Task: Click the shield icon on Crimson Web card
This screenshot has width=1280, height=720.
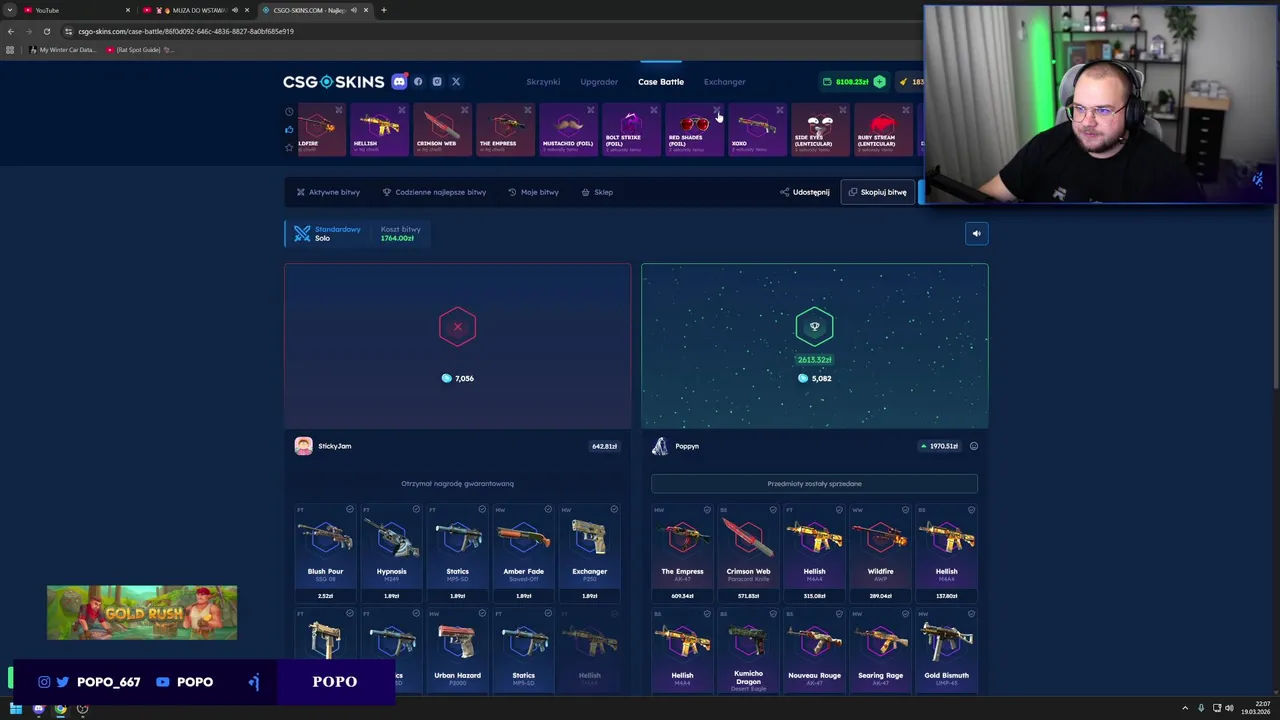Action: click(x=773, y=510)
